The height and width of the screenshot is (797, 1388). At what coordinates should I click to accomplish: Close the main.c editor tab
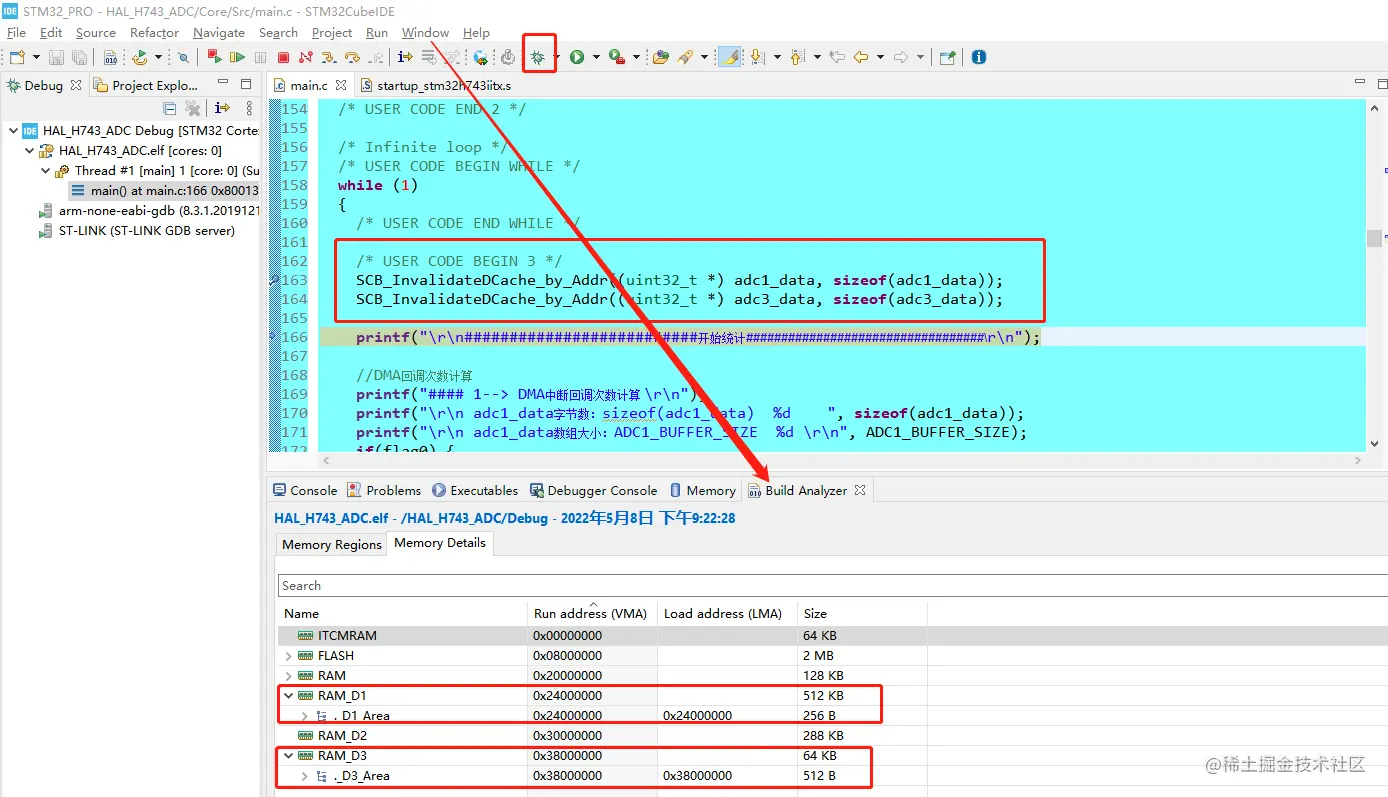(341, 86)
